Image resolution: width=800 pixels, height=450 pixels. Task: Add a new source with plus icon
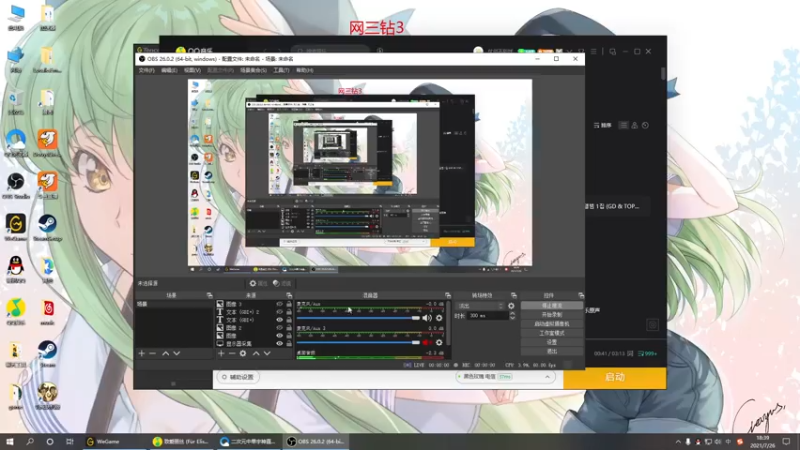(x=221, y=353)
